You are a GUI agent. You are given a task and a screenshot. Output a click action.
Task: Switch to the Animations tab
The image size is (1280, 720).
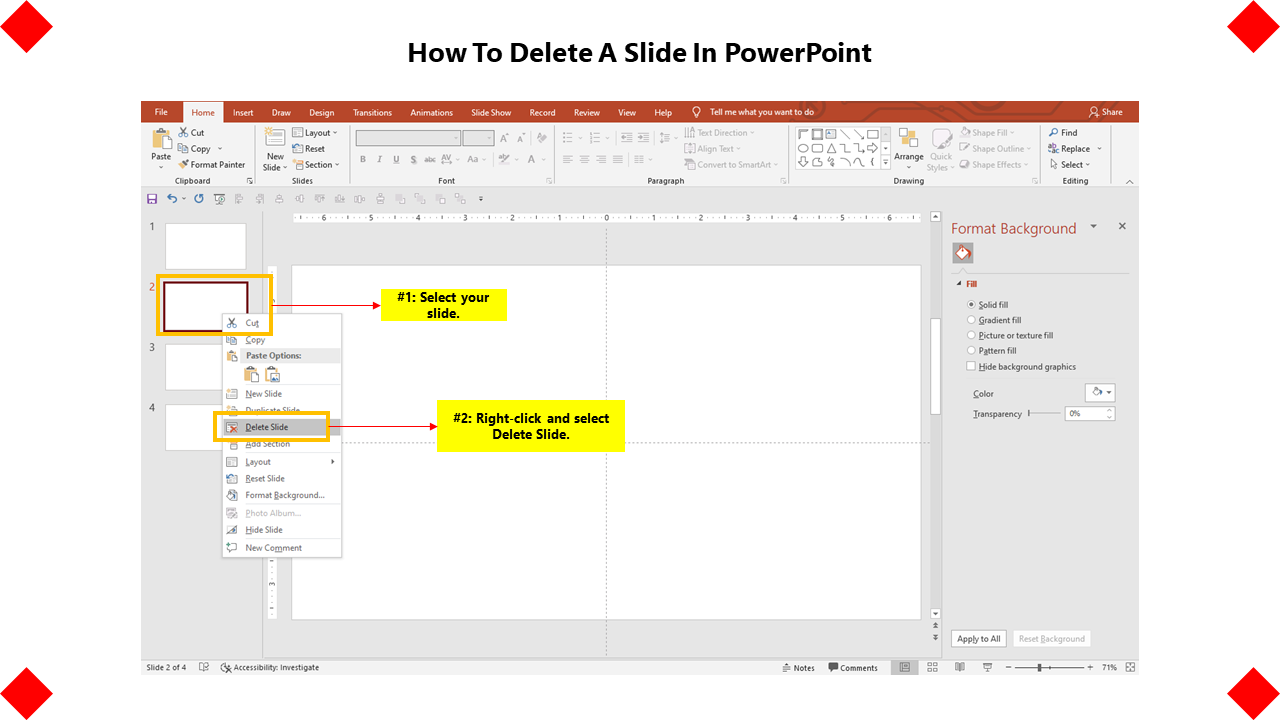(431, 112)
